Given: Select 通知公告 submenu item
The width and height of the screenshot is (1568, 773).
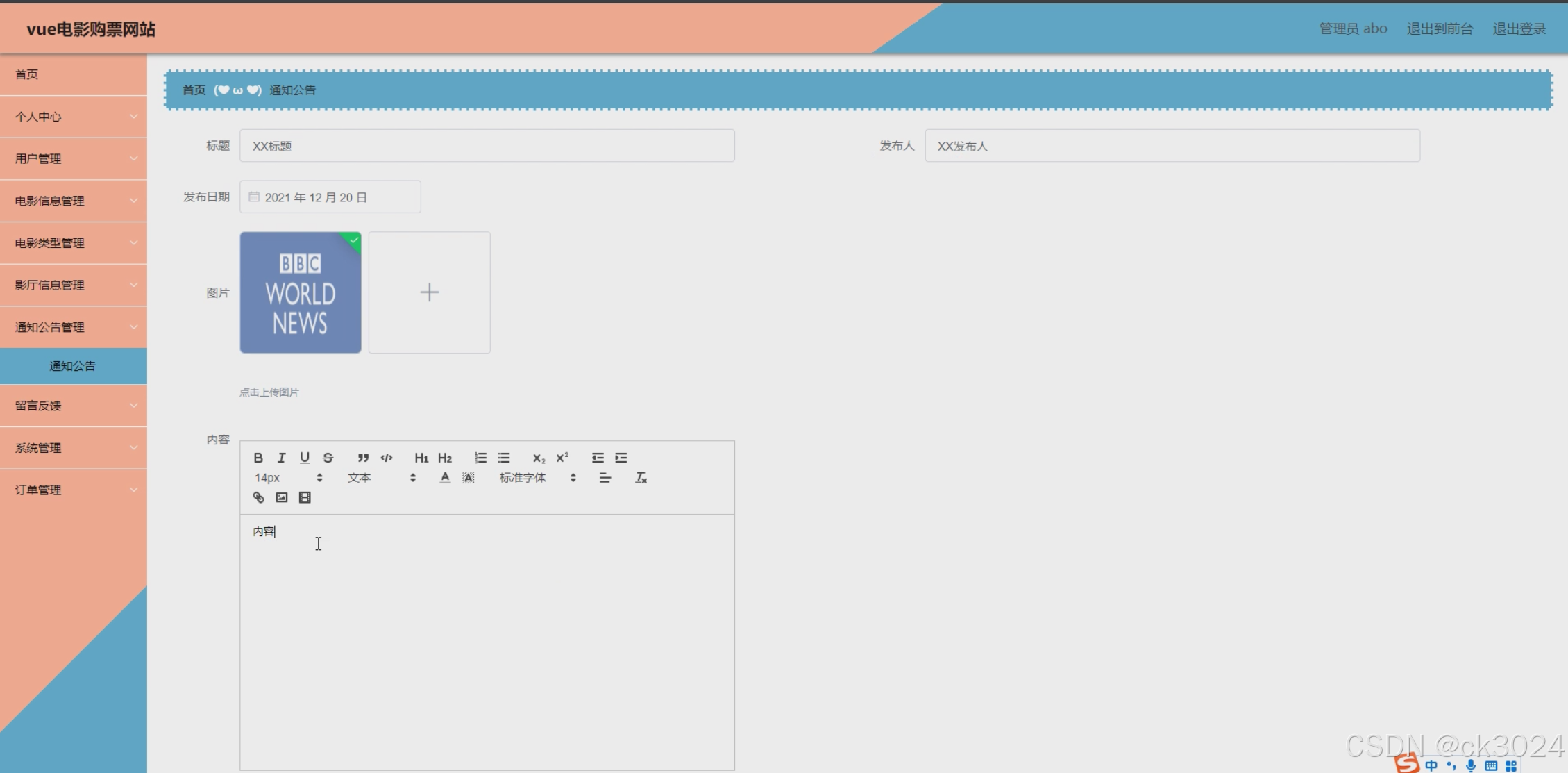Looking at the screenshot, I should coord(73,366).
